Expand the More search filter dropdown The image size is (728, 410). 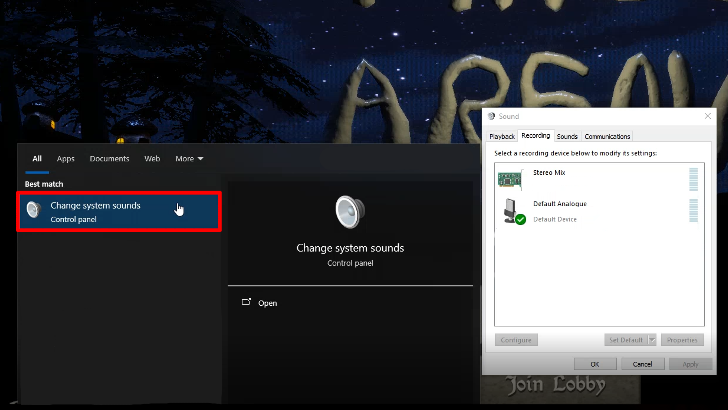tap(189, 159)
